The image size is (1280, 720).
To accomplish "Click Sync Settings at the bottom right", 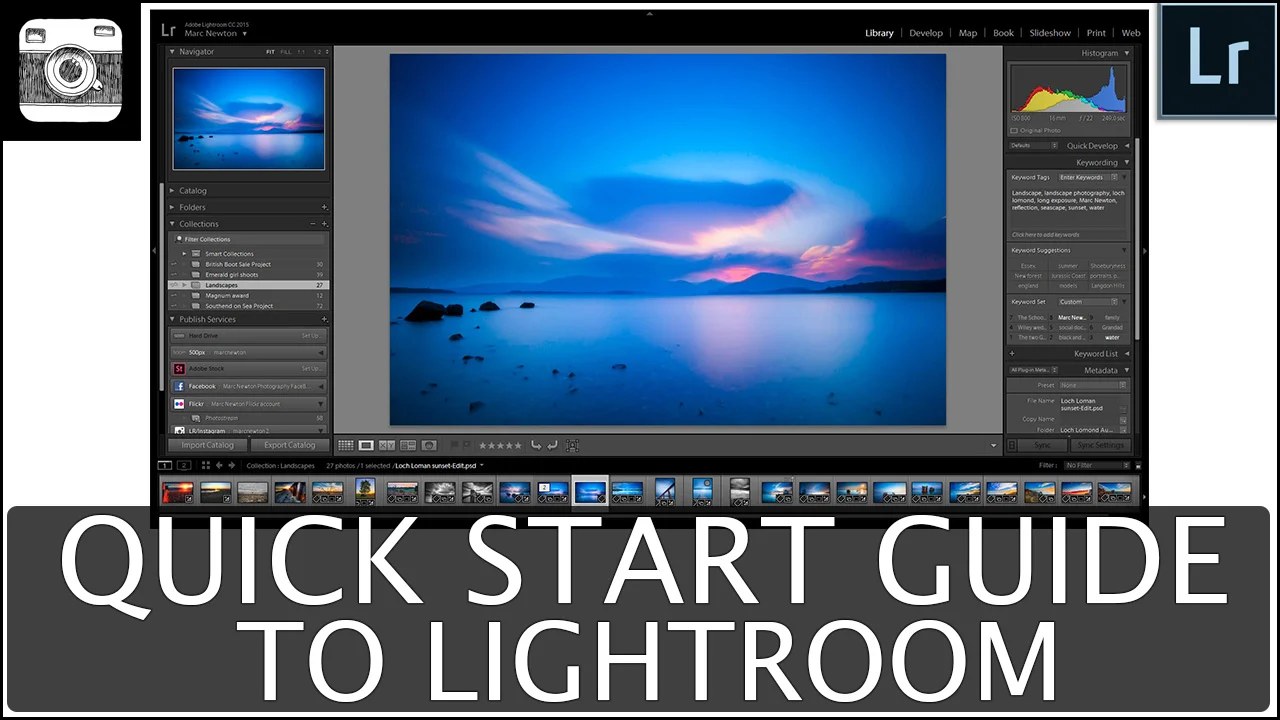I will [1100, 445].
